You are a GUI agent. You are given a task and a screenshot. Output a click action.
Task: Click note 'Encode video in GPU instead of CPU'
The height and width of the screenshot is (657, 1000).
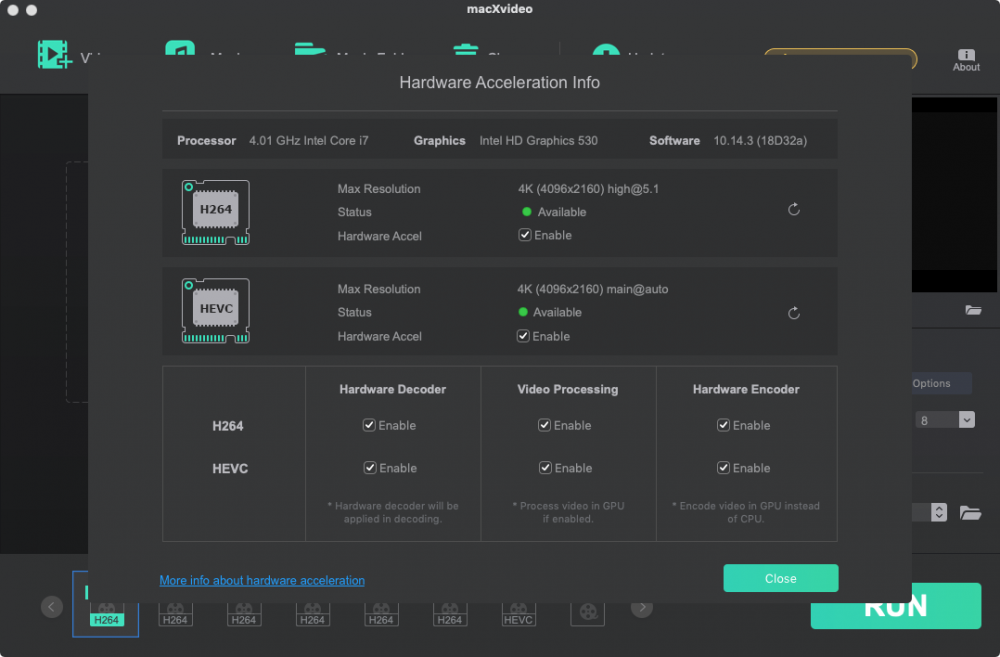click(x=746, y=512)
